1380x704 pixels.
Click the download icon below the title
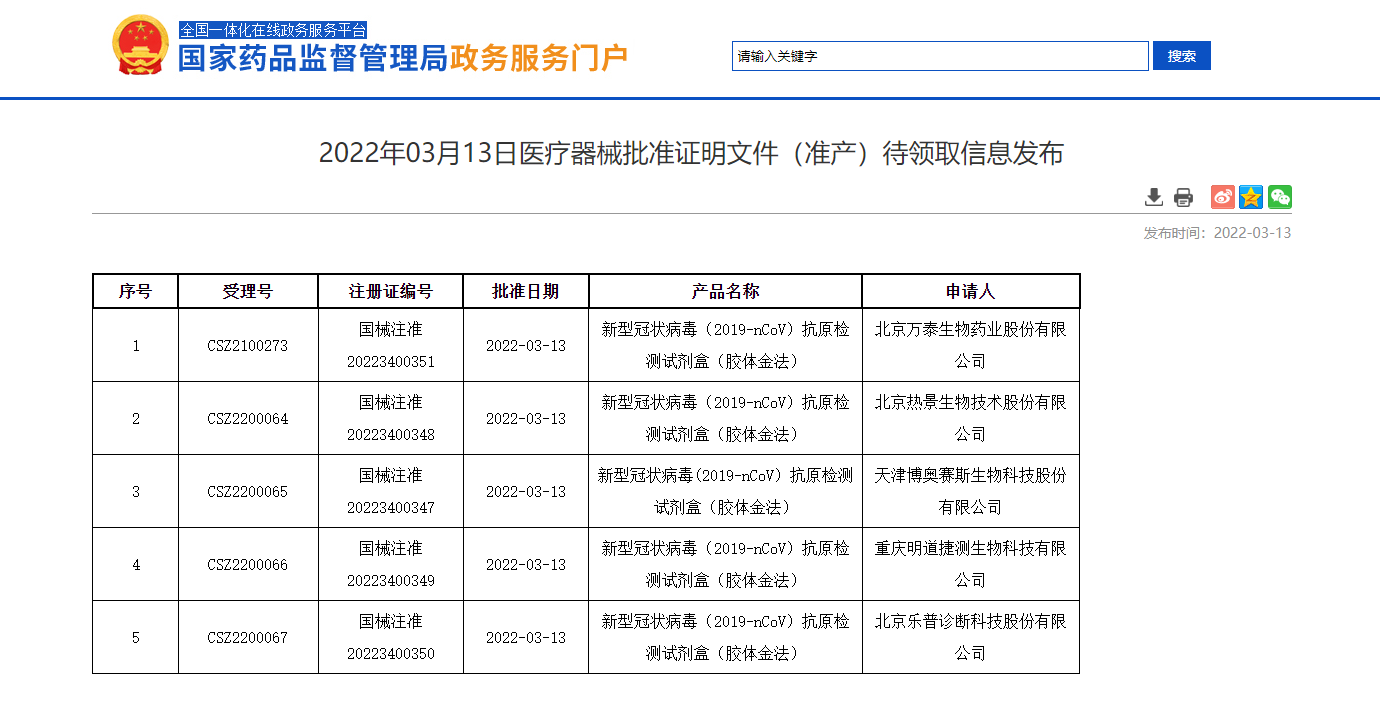(x=1154, y=197)
